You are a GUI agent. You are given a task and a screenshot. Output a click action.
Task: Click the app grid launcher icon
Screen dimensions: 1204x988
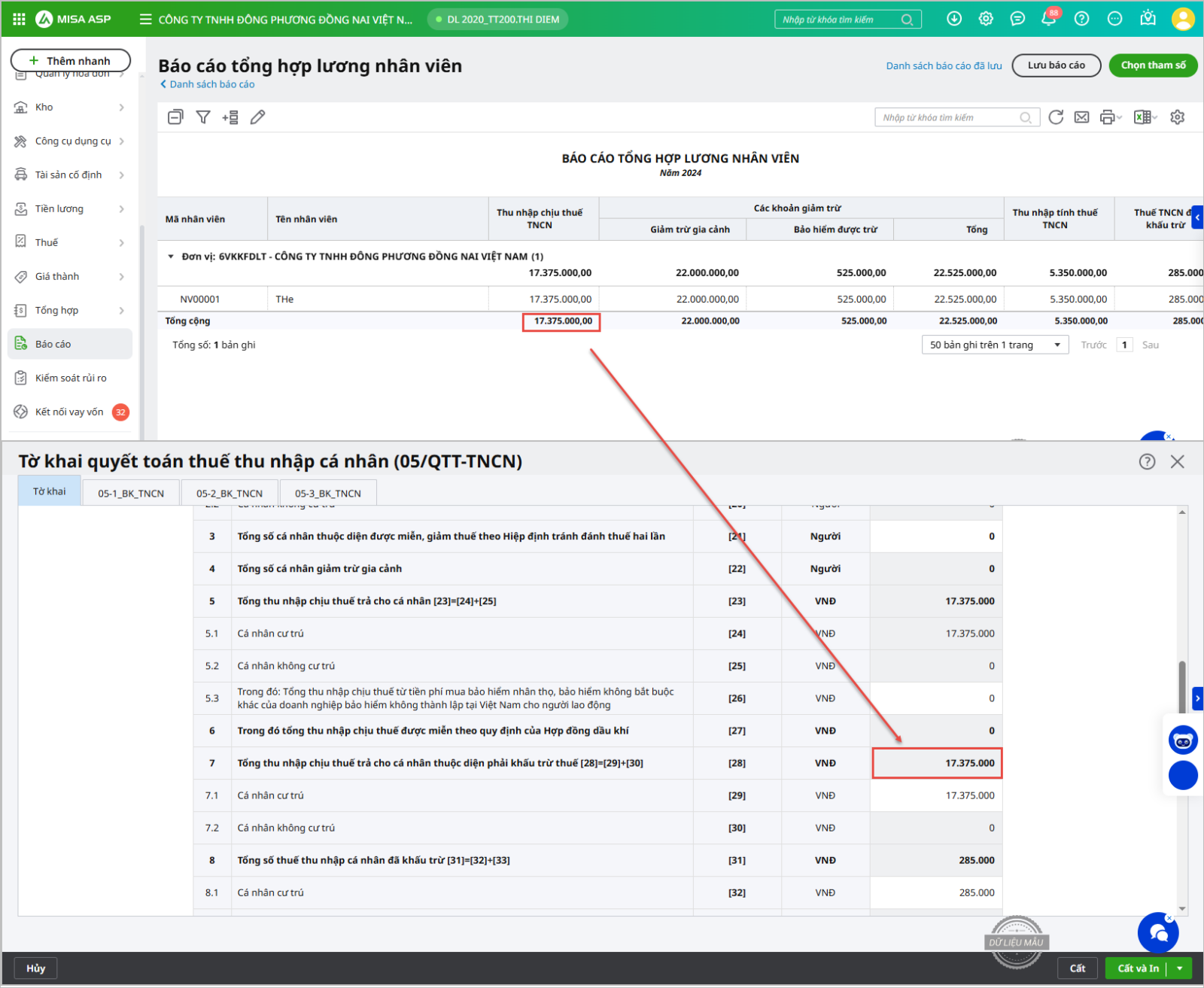(20, 19)
